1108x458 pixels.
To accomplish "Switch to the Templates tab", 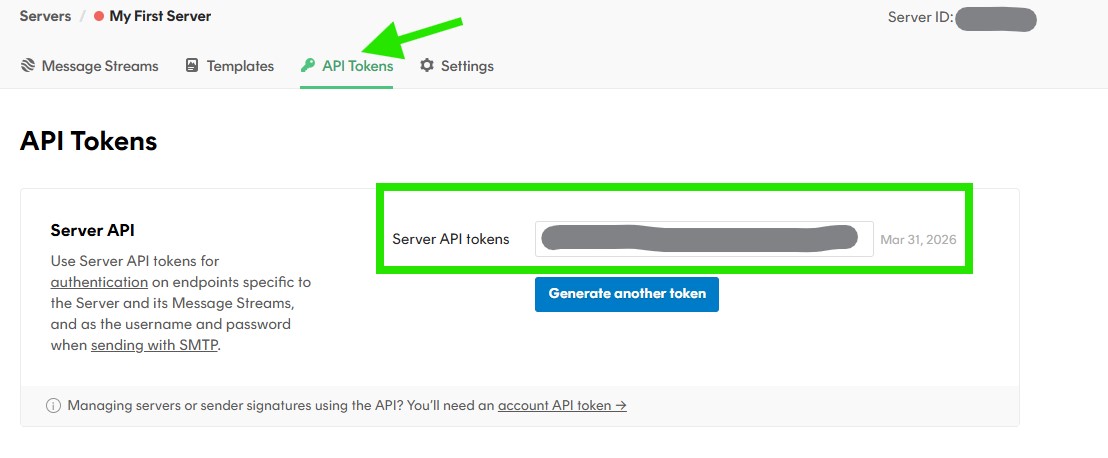I will (x=240, y=66).
